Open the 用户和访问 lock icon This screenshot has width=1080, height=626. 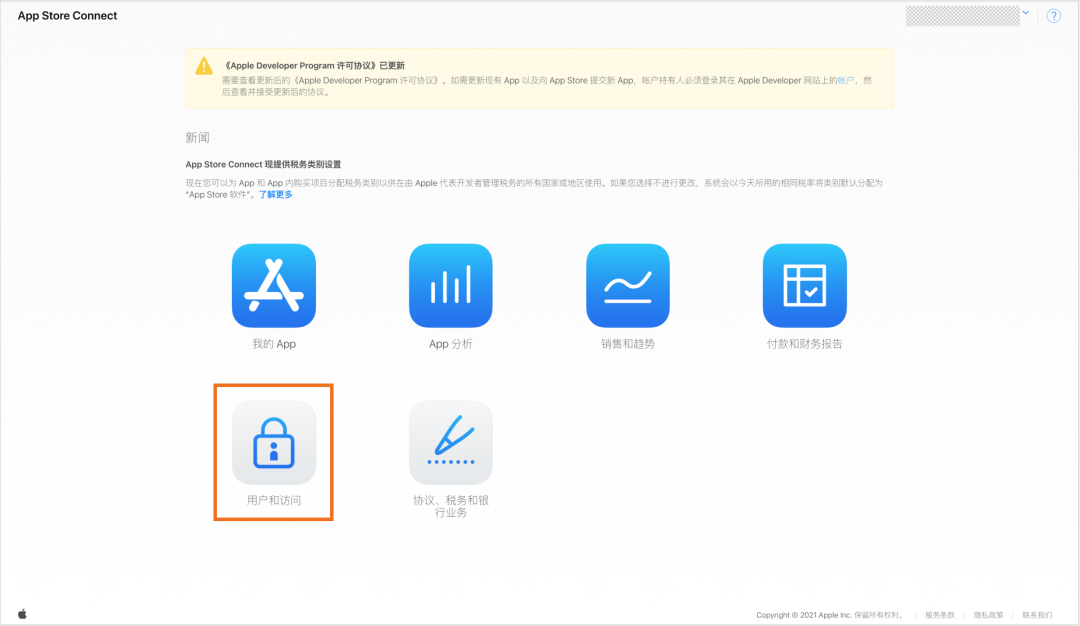click(x=273, y=443)
